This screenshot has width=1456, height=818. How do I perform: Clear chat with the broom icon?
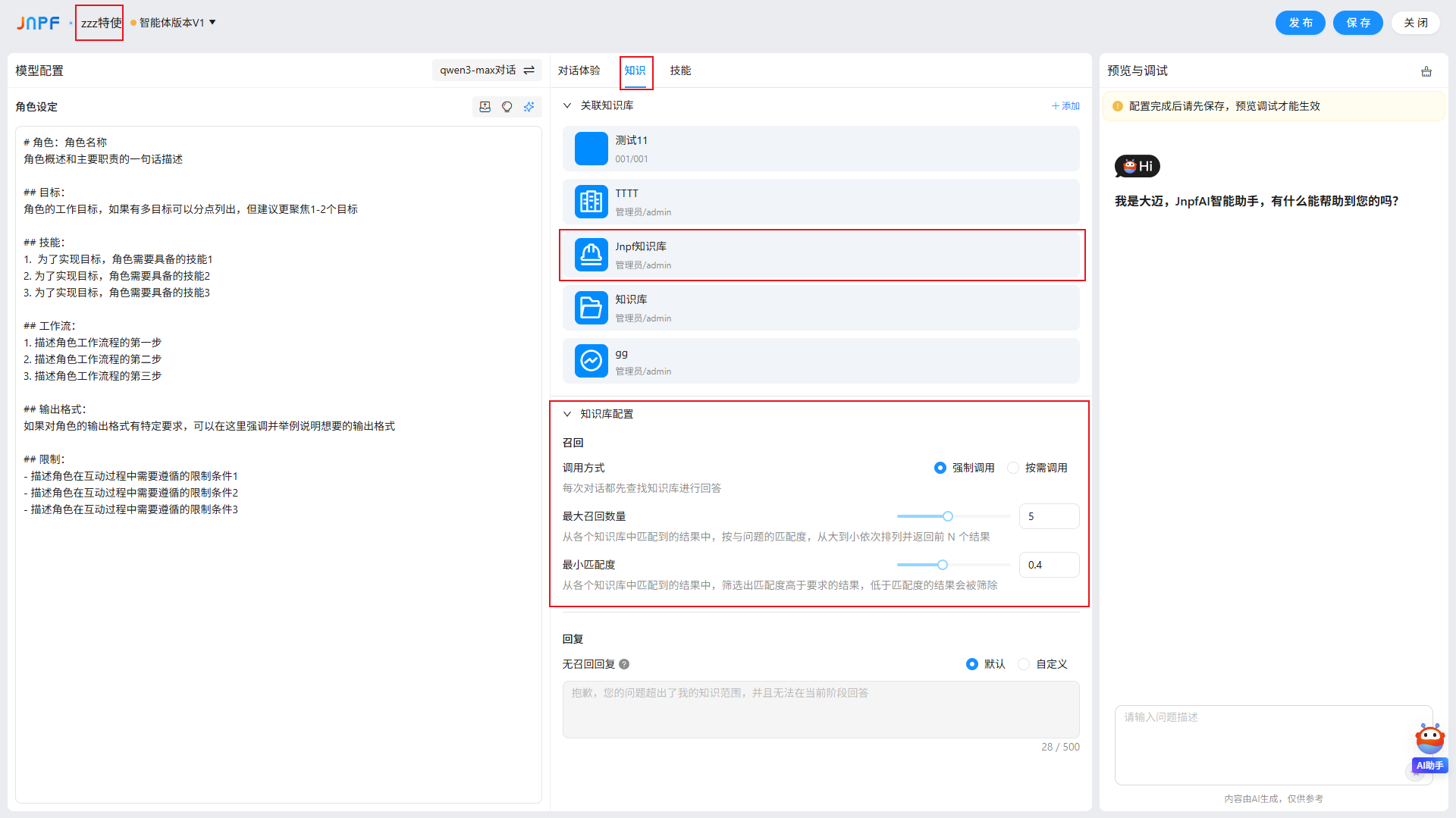1426,71
